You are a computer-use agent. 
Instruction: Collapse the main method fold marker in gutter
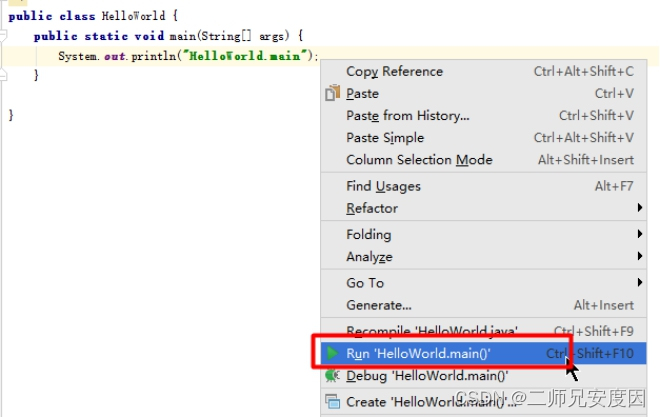click(x=3, y=35)
